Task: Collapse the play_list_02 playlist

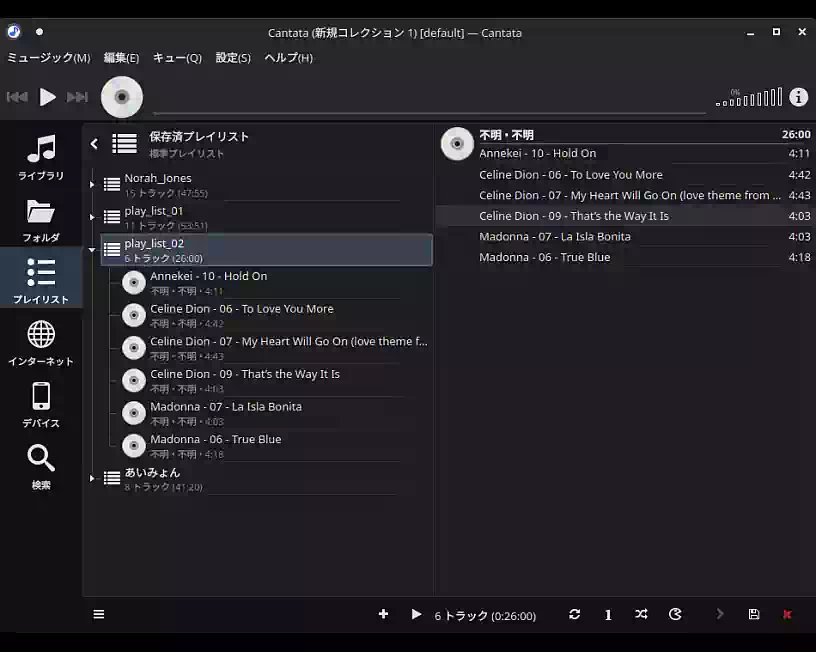Action: [92, 250]
